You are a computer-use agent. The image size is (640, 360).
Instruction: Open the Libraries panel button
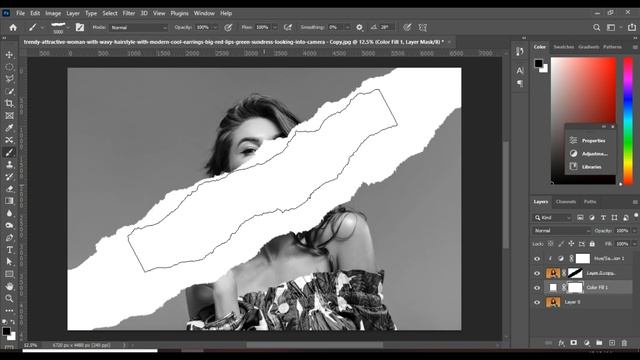pyautogui.click(x=590, y=167)
